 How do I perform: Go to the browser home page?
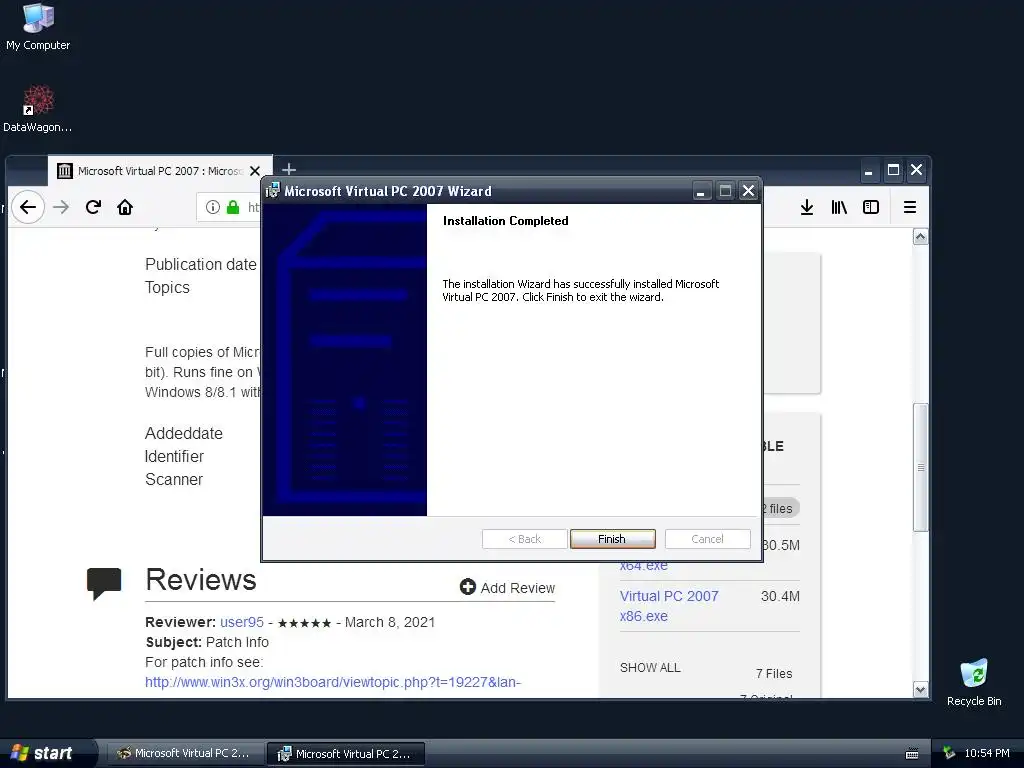tap(125, 207)
